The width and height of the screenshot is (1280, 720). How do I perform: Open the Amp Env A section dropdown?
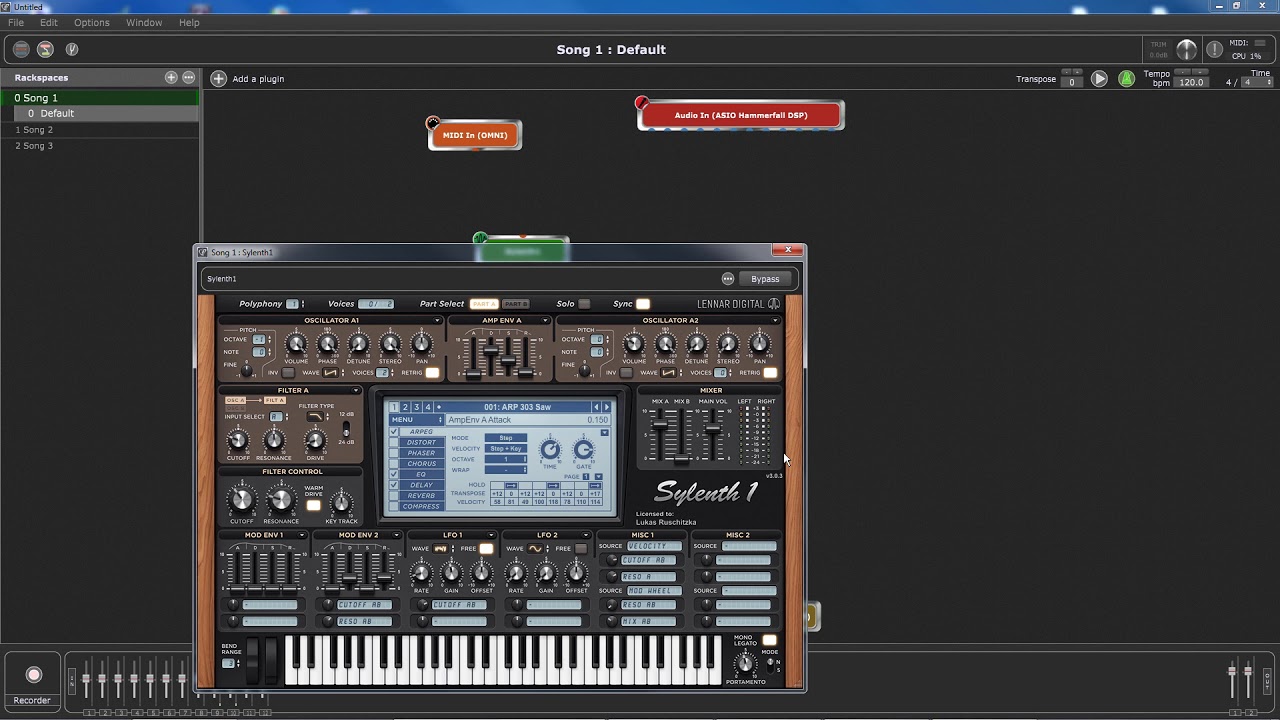(x=545, y=321)
